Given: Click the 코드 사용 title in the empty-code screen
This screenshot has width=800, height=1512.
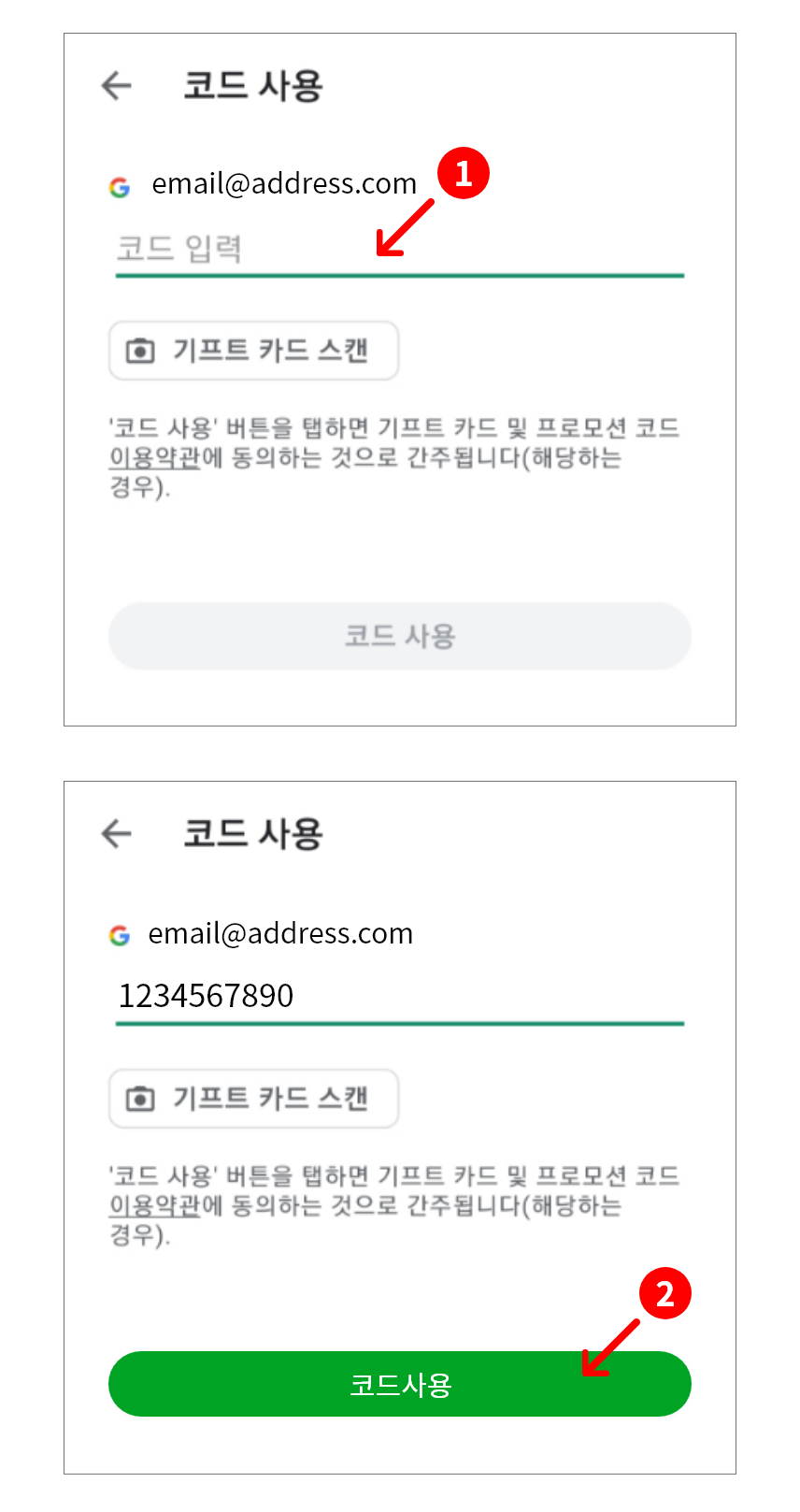Looking at the screenshot, I should point(252,86).
